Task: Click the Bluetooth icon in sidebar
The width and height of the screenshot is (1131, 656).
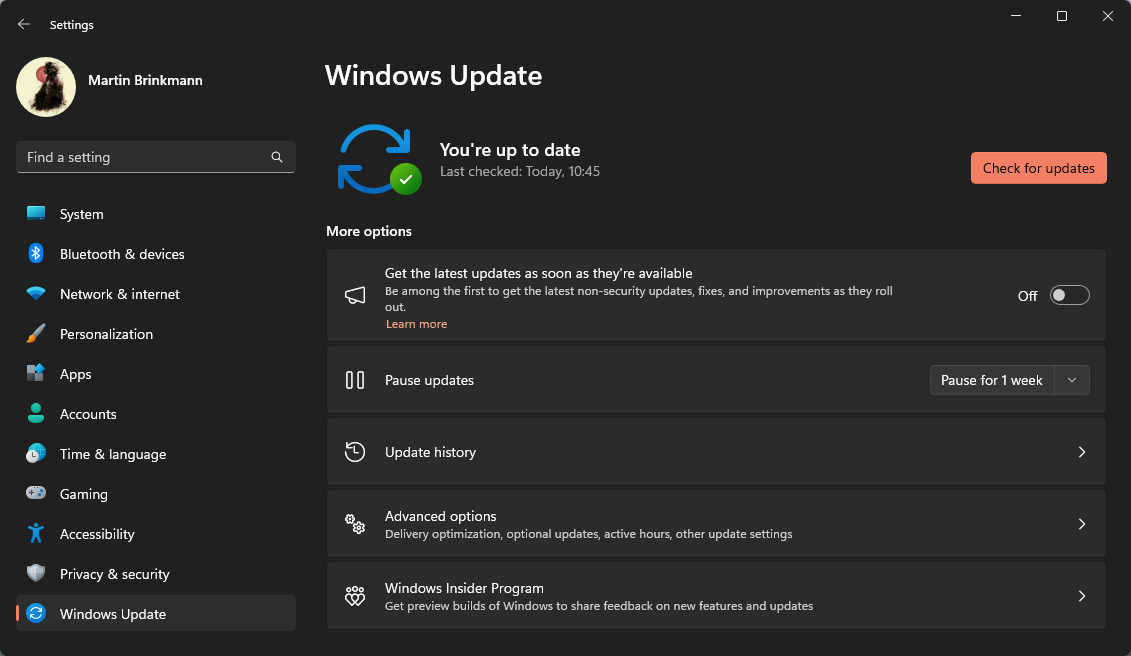Action: click(36, 253)
